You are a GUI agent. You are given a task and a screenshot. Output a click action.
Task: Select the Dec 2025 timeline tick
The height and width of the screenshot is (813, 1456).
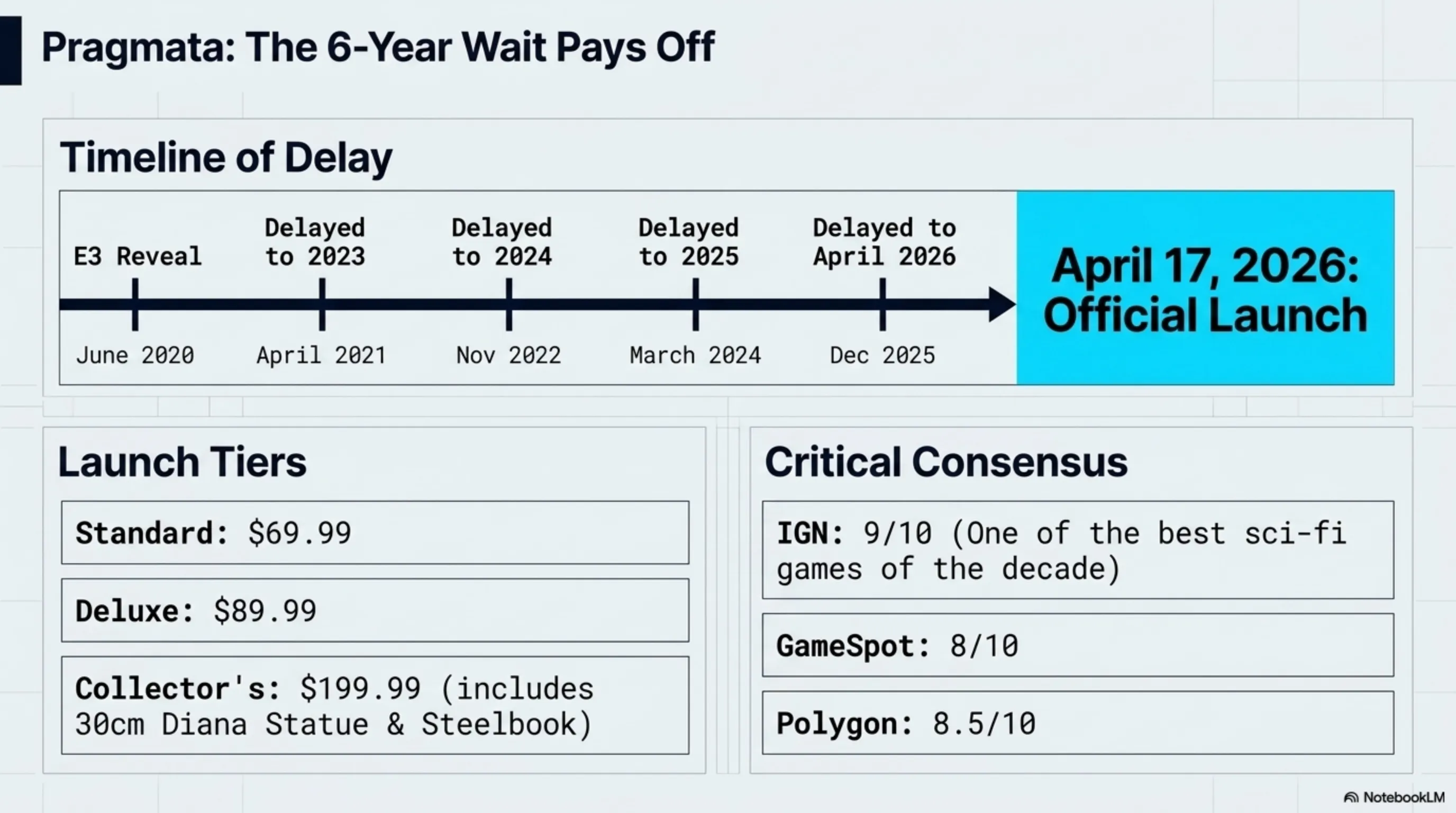pyautogui.click(x=882, y=305)
